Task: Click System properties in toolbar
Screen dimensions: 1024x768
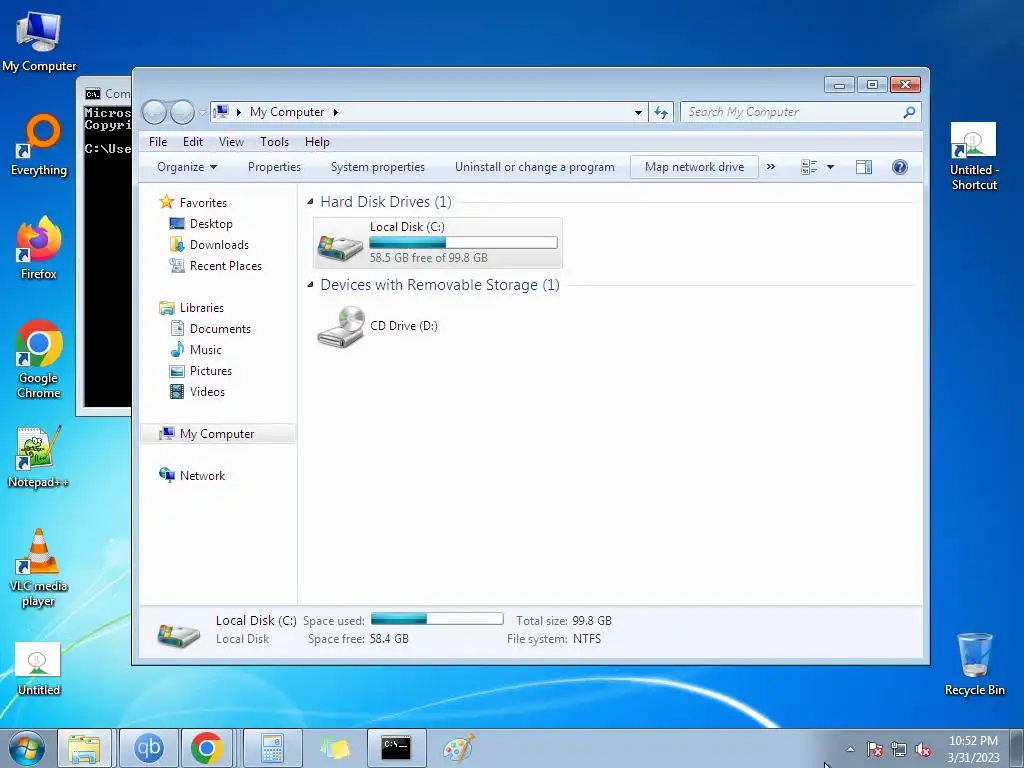Action: point(377,167)
